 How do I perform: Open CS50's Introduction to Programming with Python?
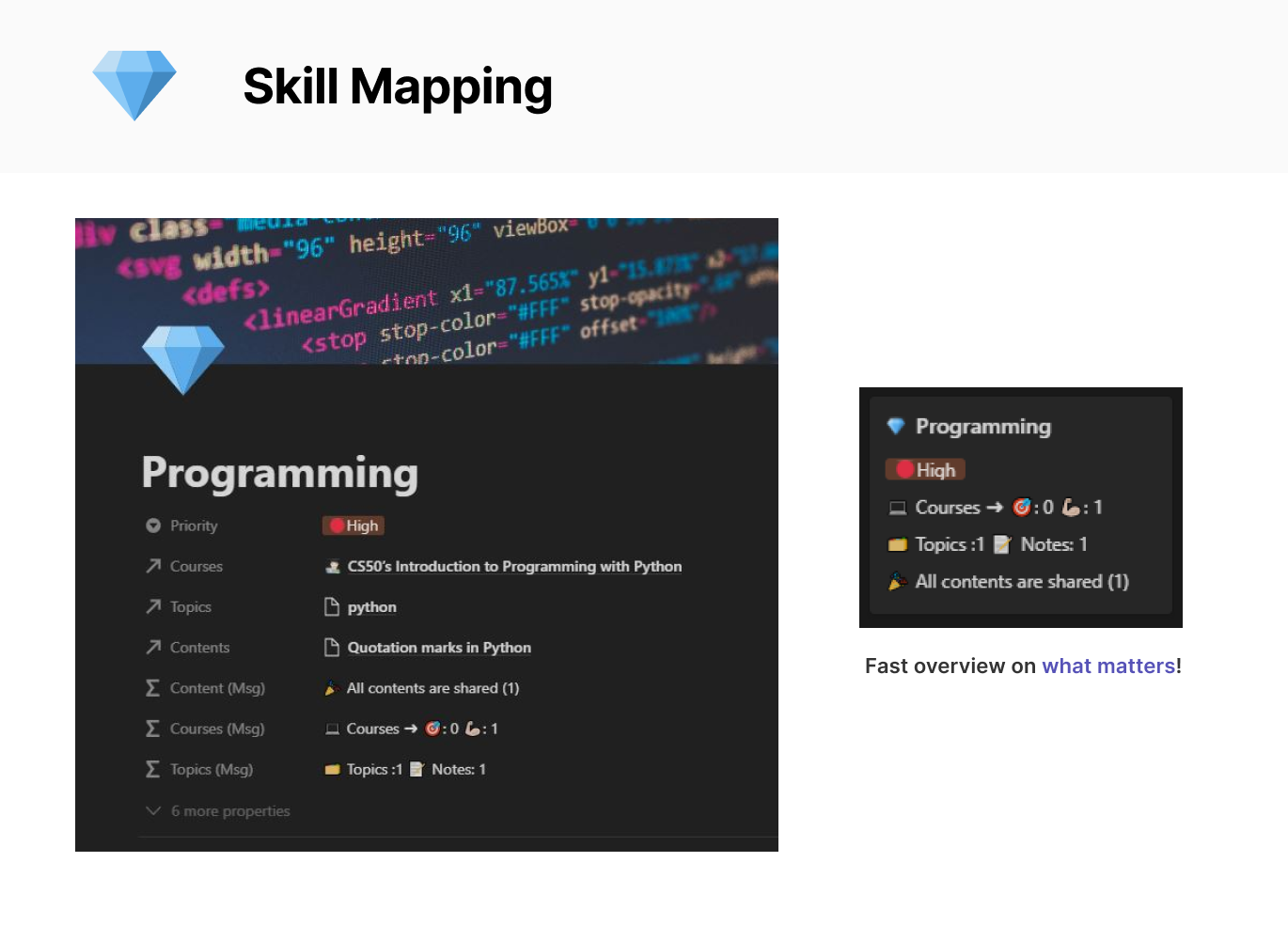(514, 566)
